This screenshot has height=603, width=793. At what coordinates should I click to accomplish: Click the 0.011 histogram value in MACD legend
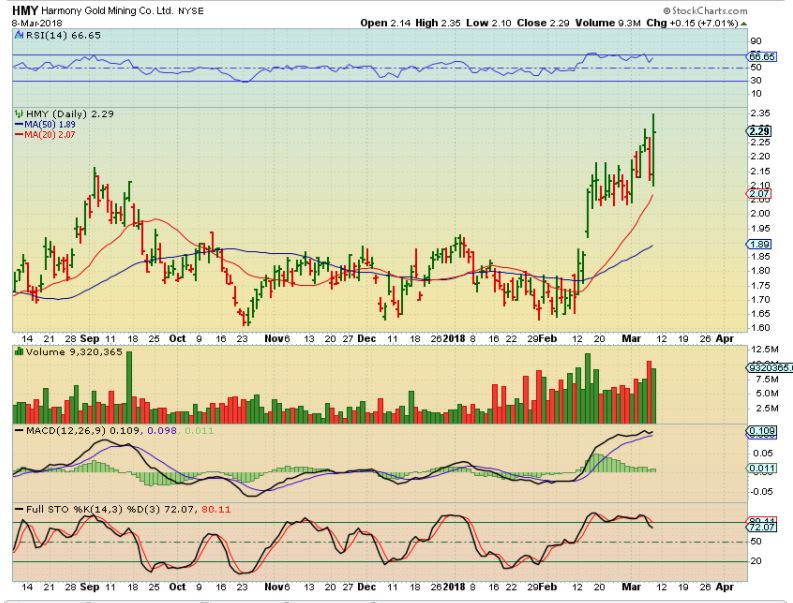pyautogui.click(x=199, y=430)
